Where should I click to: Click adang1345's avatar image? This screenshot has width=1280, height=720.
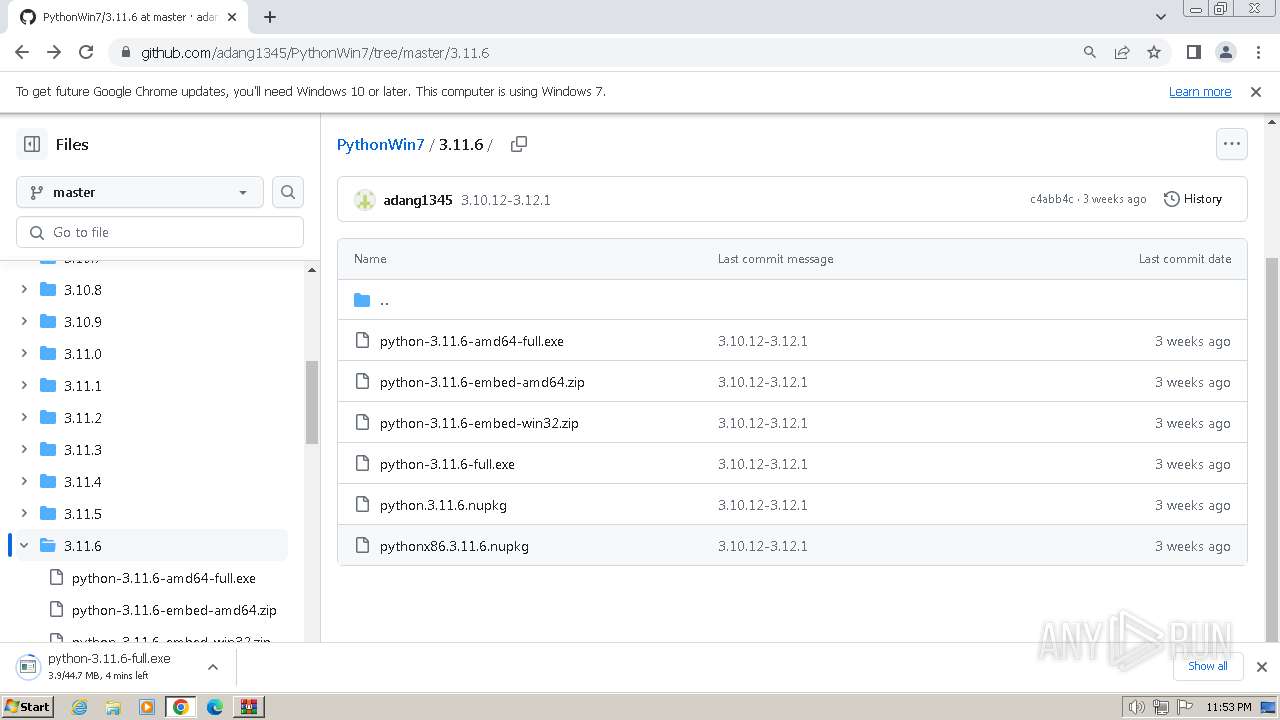(x=365, y=200)
